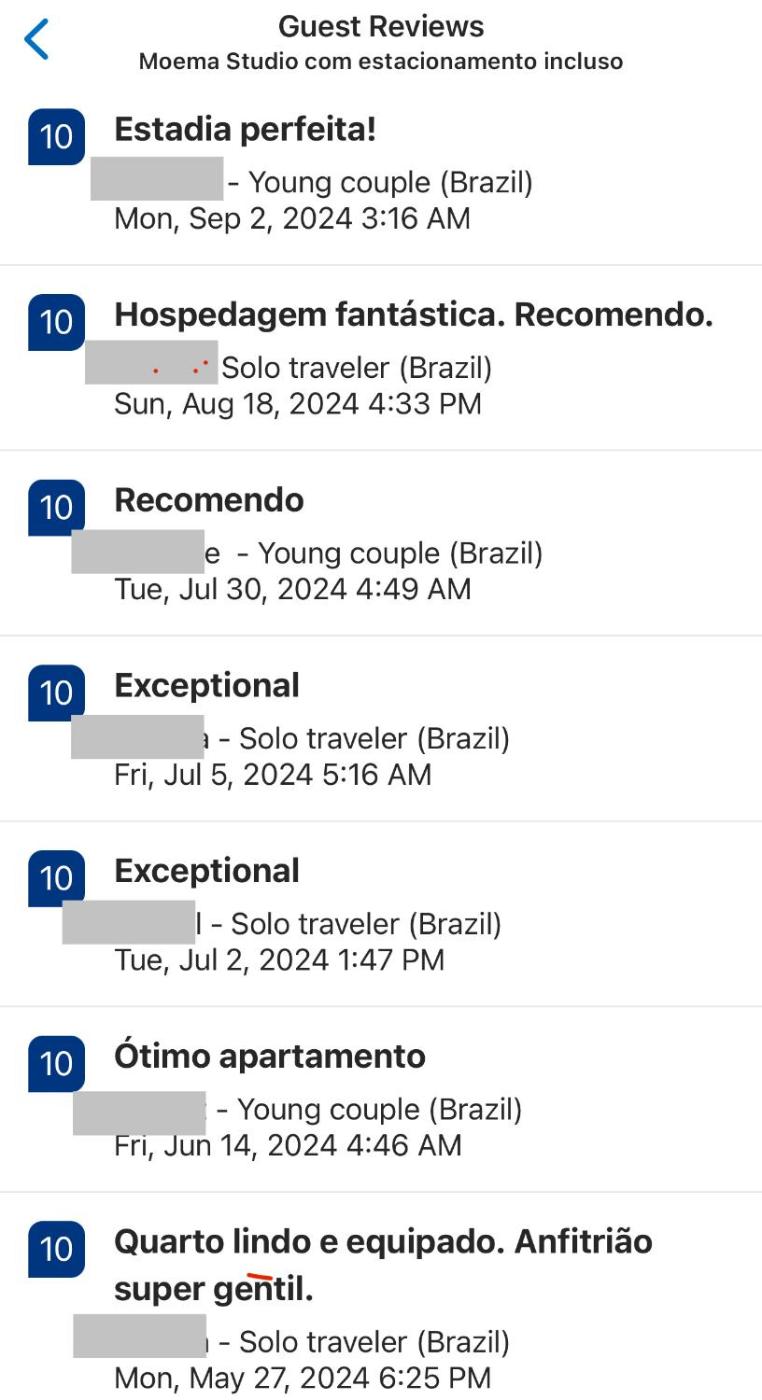Select the 10 badge next to Ótimo apartamento
Image resolution: width=762 pixels, height=1400 pixels.
[56, 1063]
